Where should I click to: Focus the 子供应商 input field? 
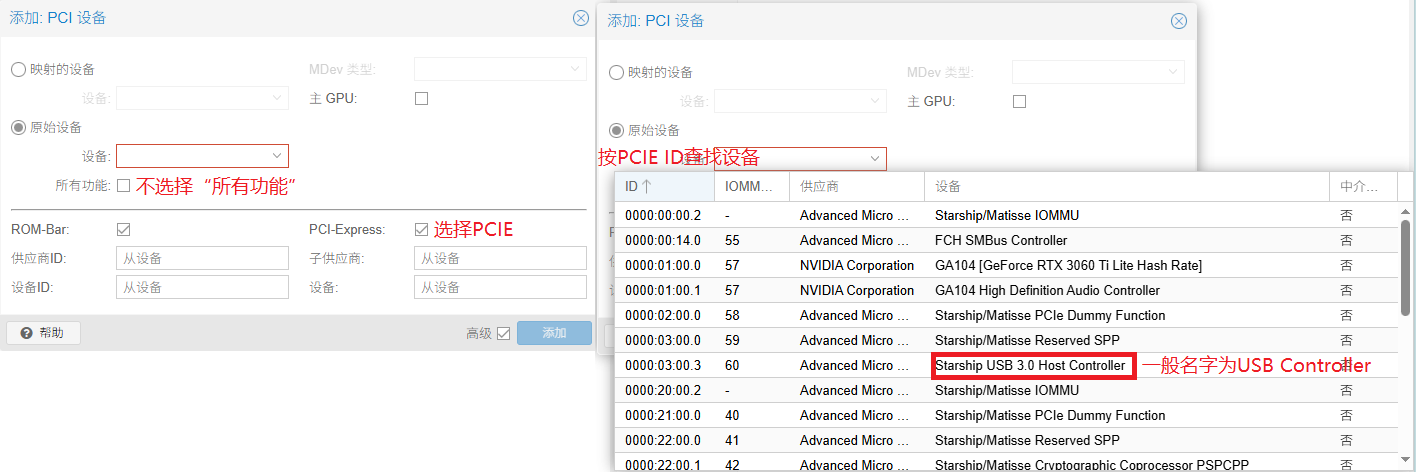(500, 258)
